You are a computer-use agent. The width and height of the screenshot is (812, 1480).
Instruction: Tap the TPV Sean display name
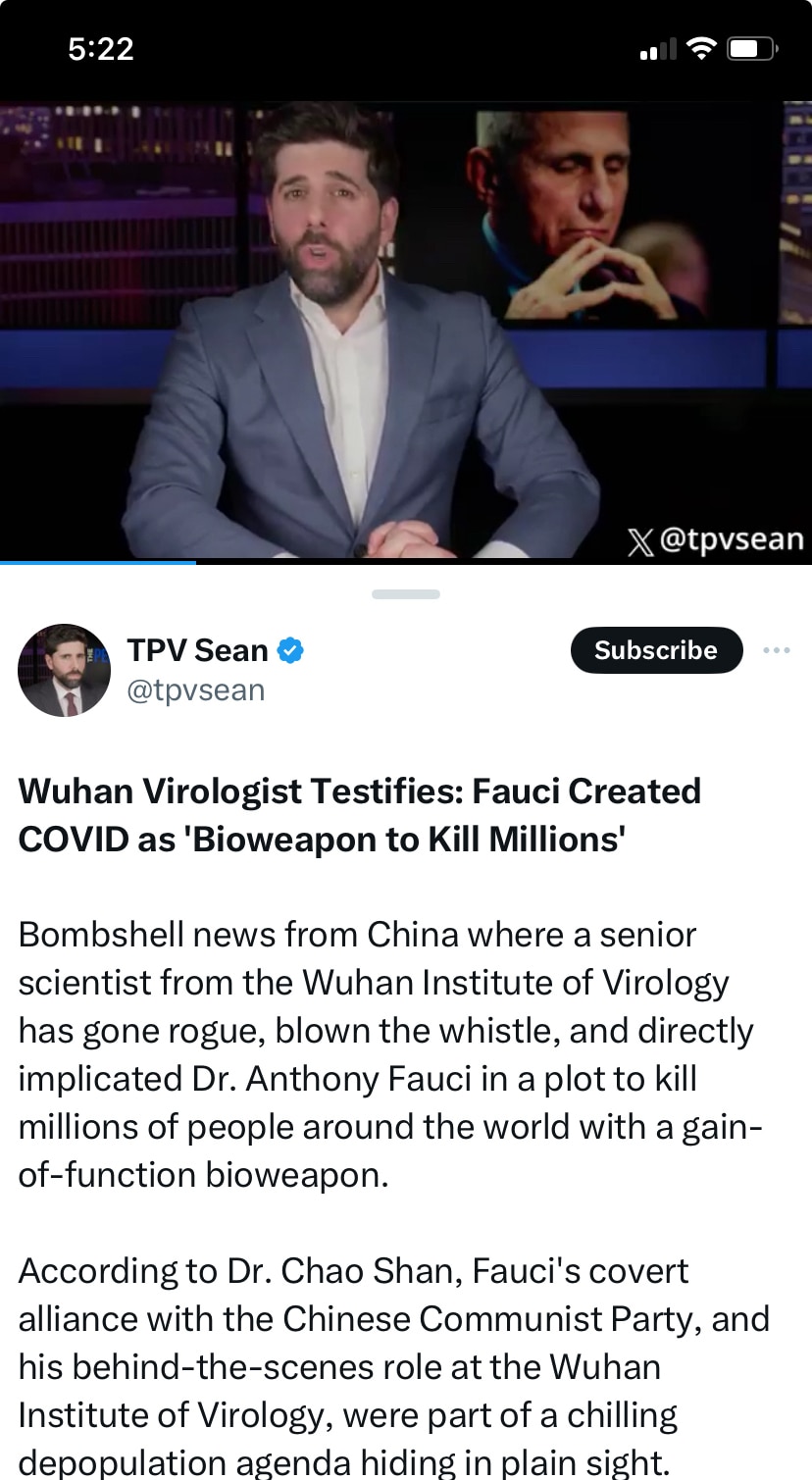coord(197,649)
